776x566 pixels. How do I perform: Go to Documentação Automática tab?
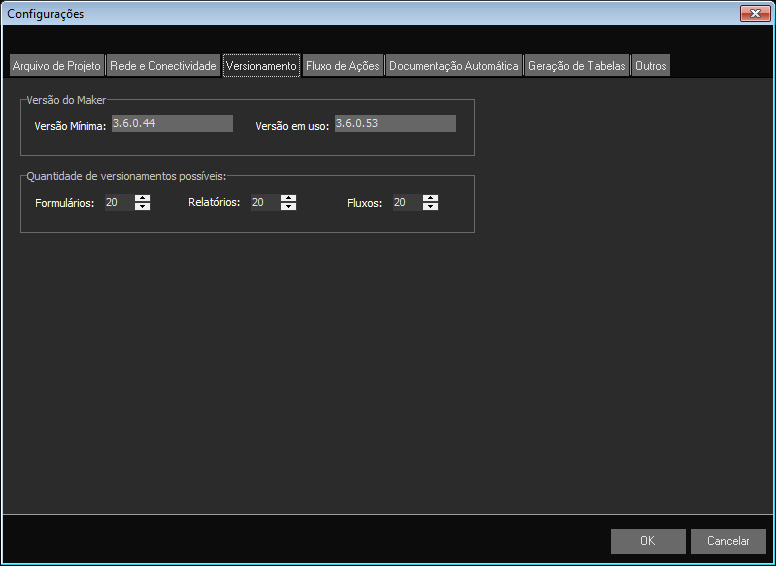tap(454, 66)
